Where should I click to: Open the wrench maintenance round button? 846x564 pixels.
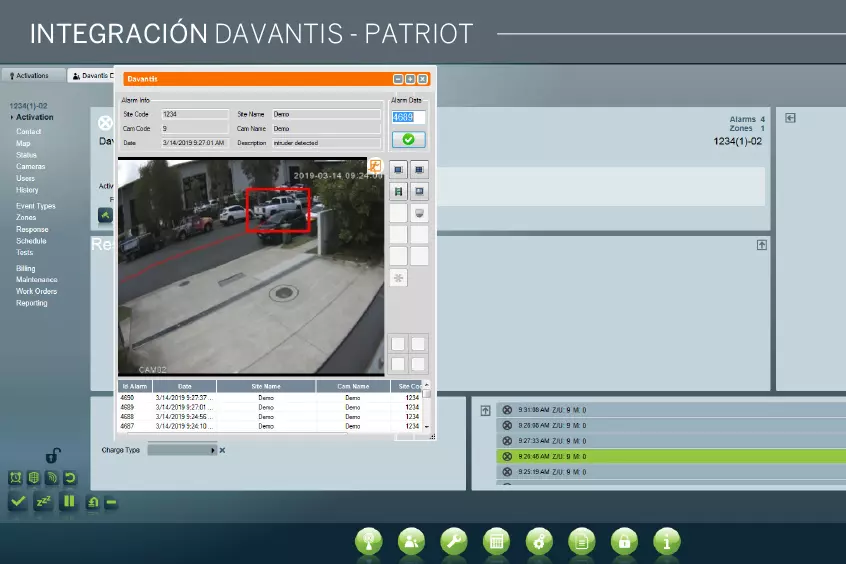454,541
